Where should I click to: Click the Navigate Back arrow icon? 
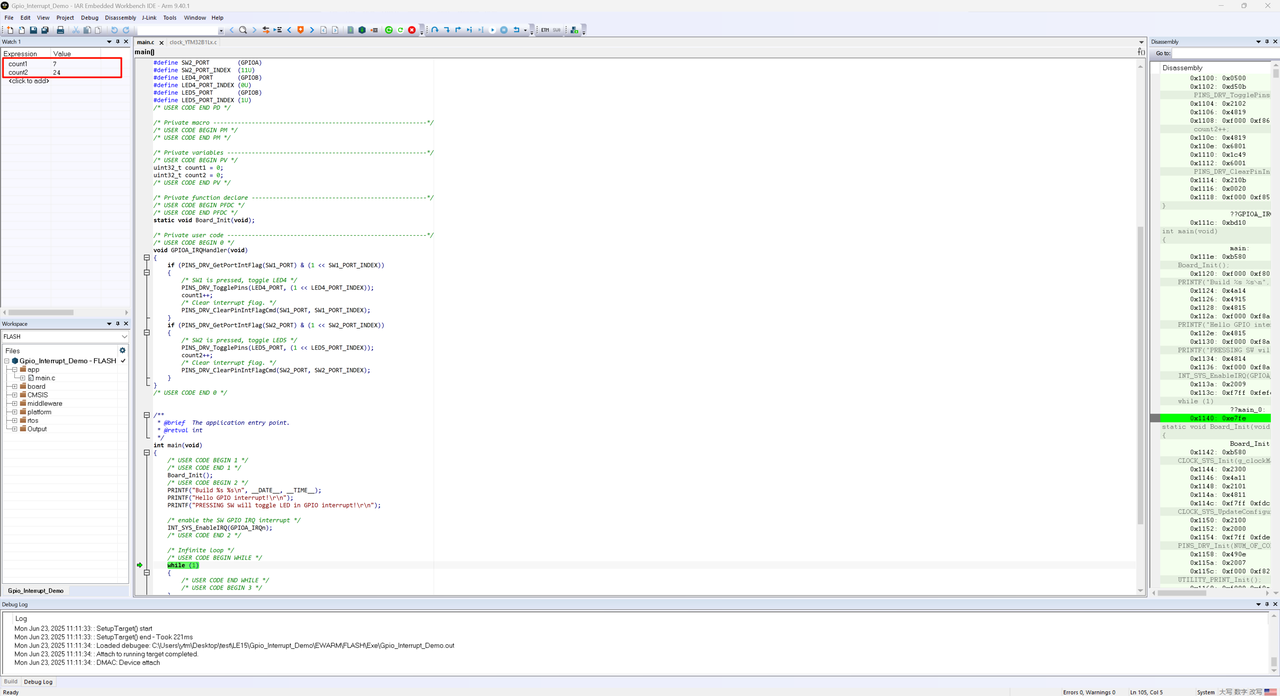coord(323,30)
